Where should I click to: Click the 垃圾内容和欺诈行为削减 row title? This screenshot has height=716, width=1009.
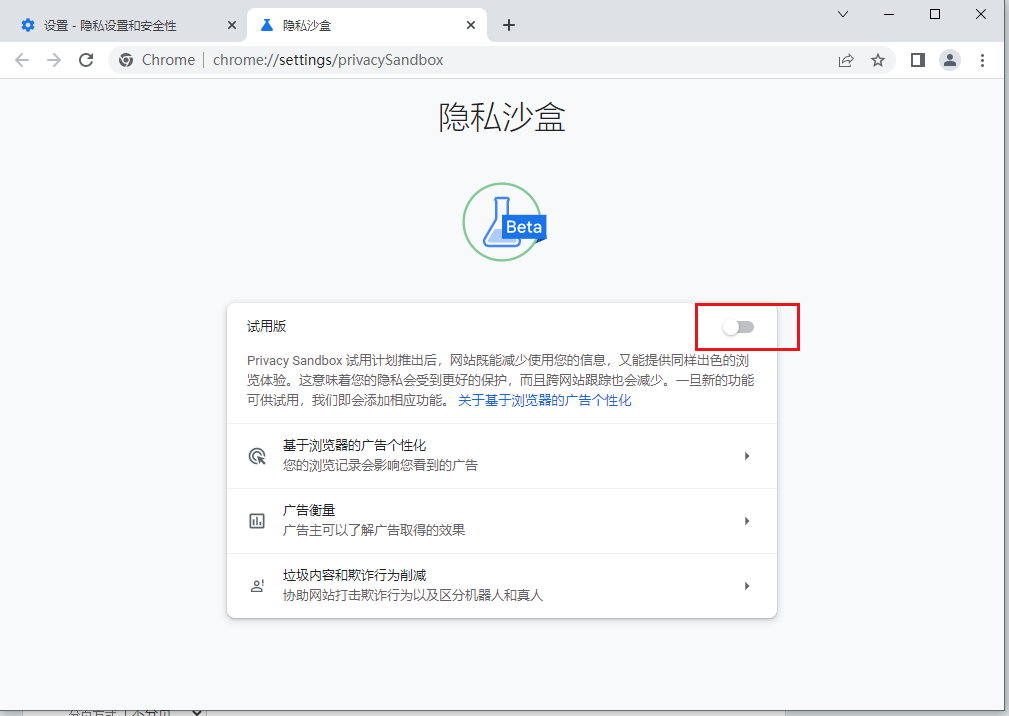(x=355, y=575)
